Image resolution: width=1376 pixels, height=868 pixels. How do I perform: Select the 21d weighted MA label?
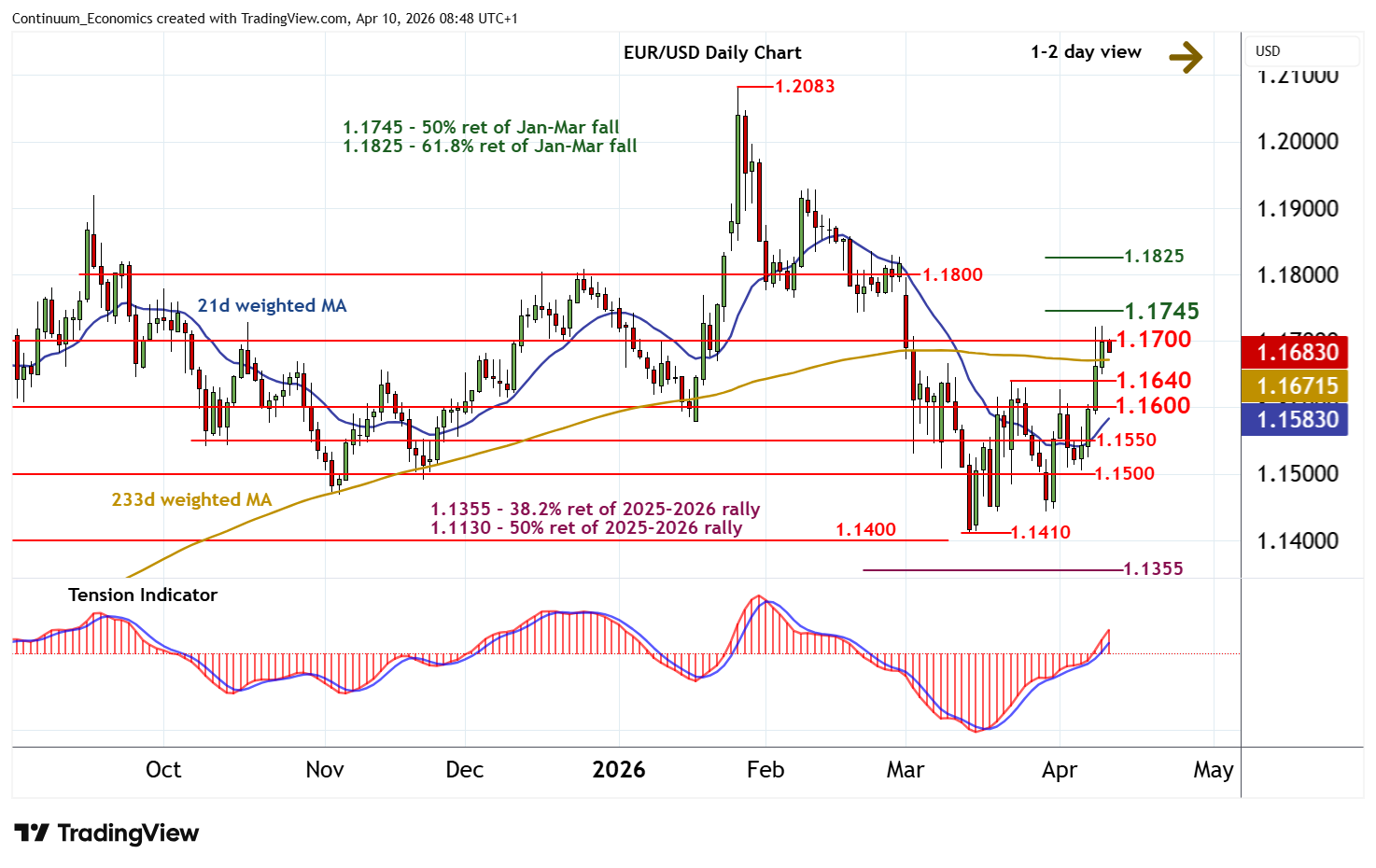click(x=272, y=306)
